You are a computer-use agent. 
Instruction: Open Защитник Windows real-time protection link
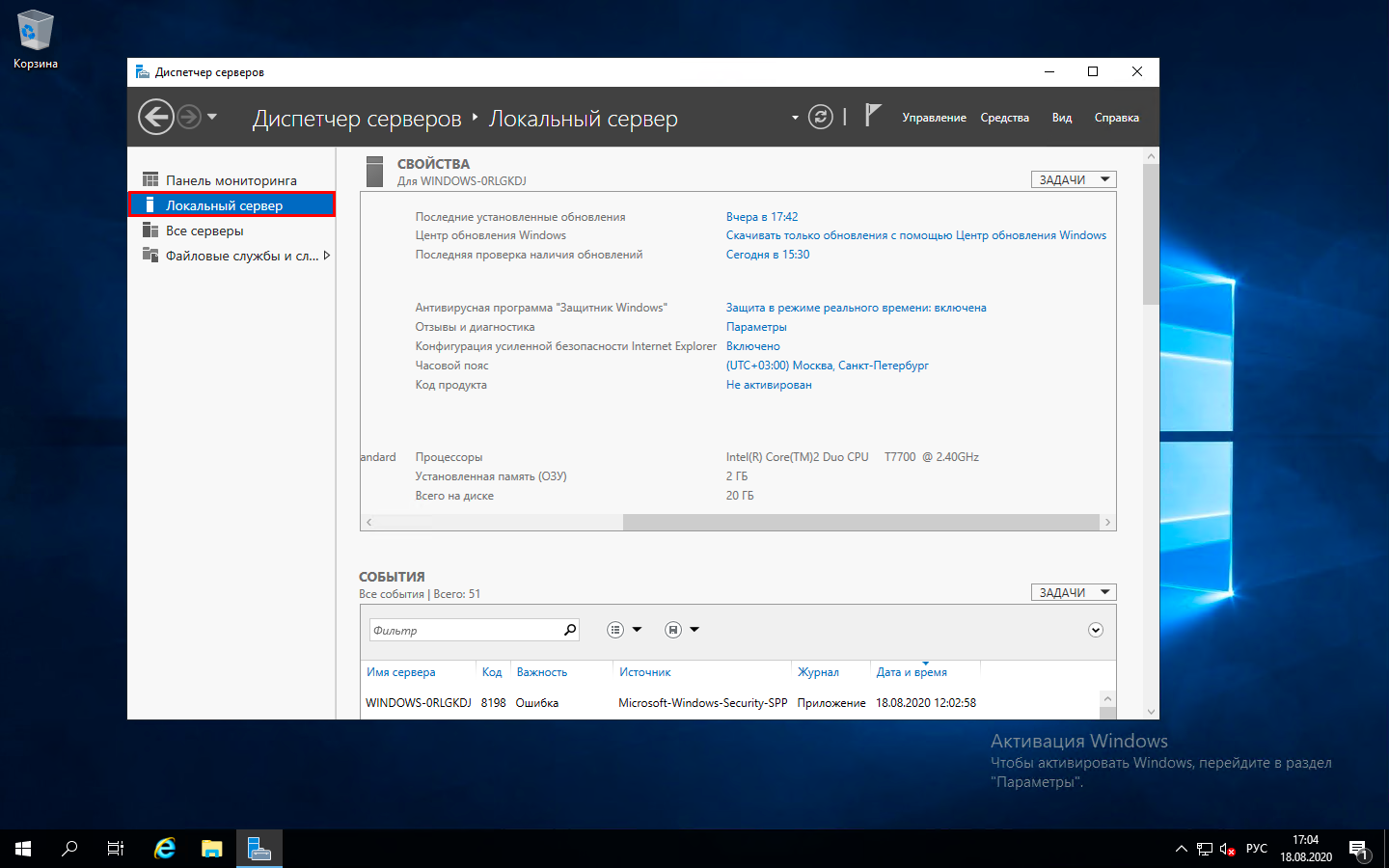(x=856, y=308)
